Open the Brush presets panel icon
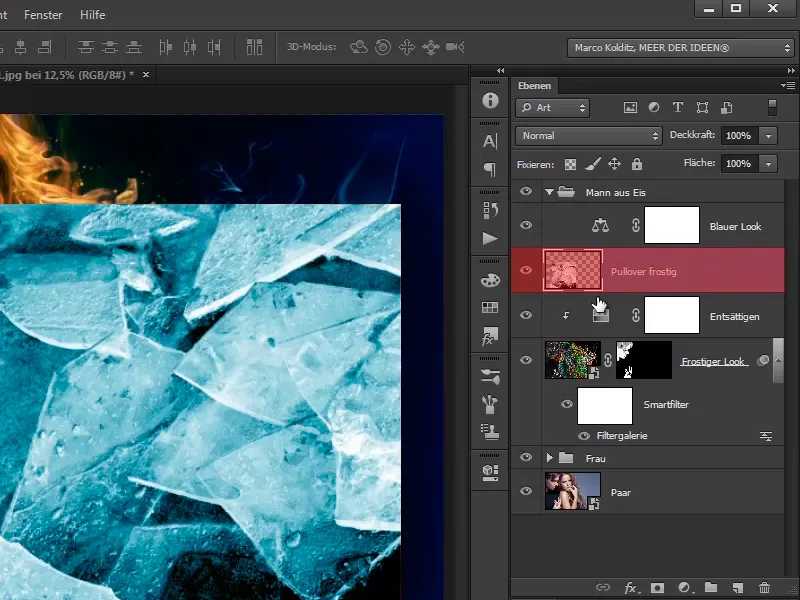The height and width of the screenshot is (600, 800). (x=490, y=377)
